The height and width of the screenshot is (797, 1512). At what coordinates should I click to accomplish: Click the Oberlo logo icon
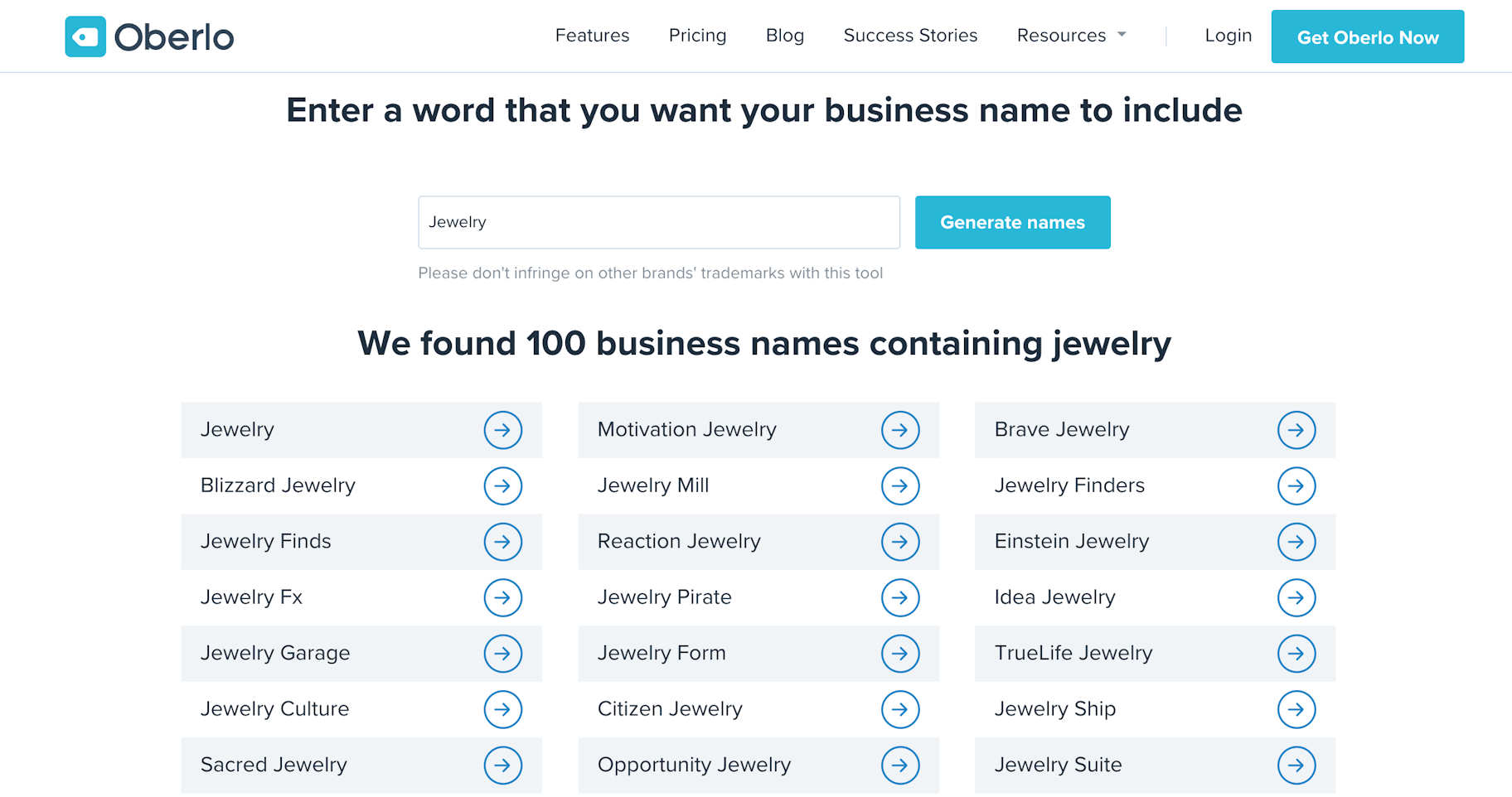pyautogui.click(x=85, y=36)
